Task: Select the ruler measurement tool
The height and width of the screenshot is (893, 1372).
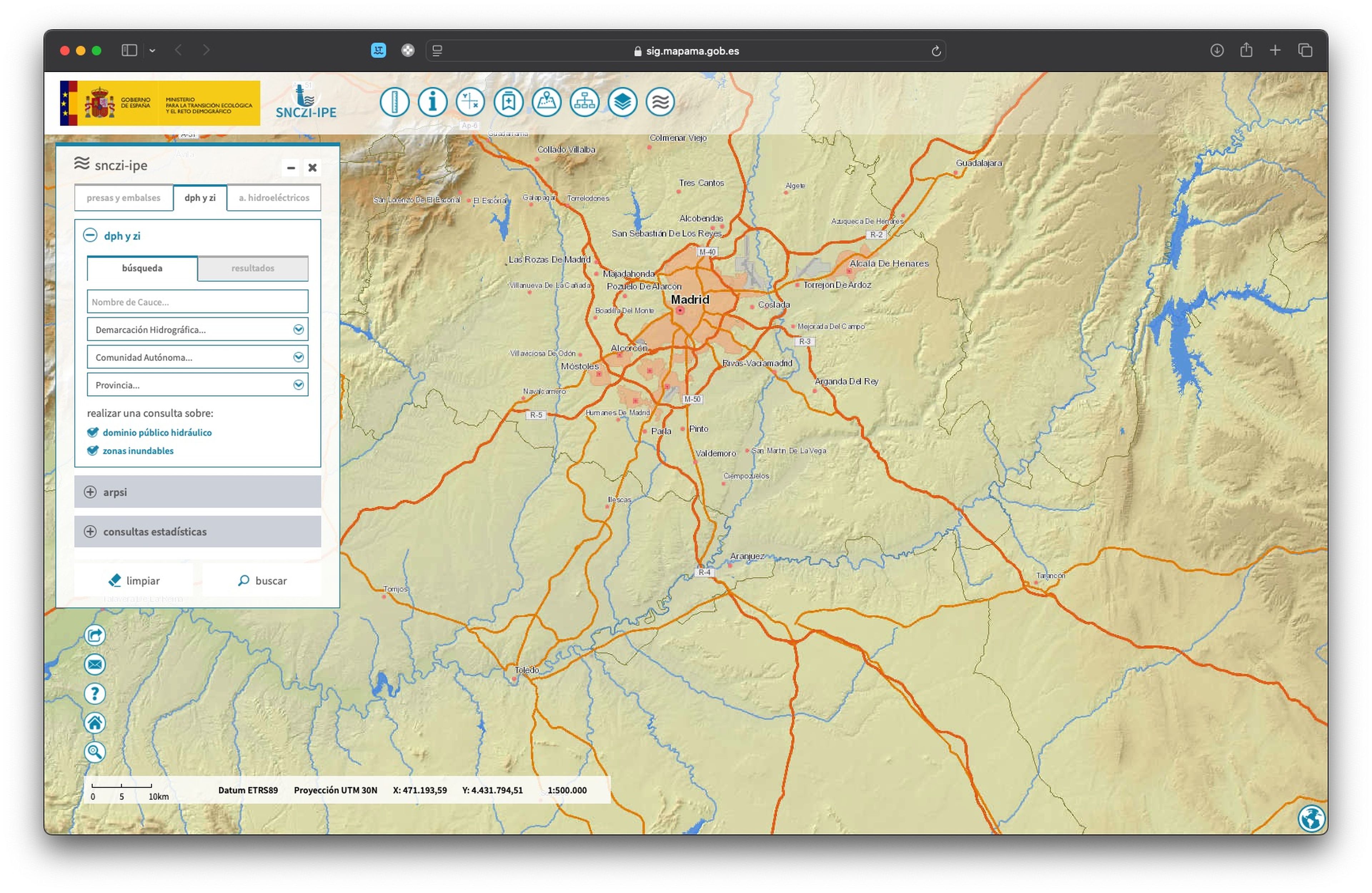Action: coord(394,102)
